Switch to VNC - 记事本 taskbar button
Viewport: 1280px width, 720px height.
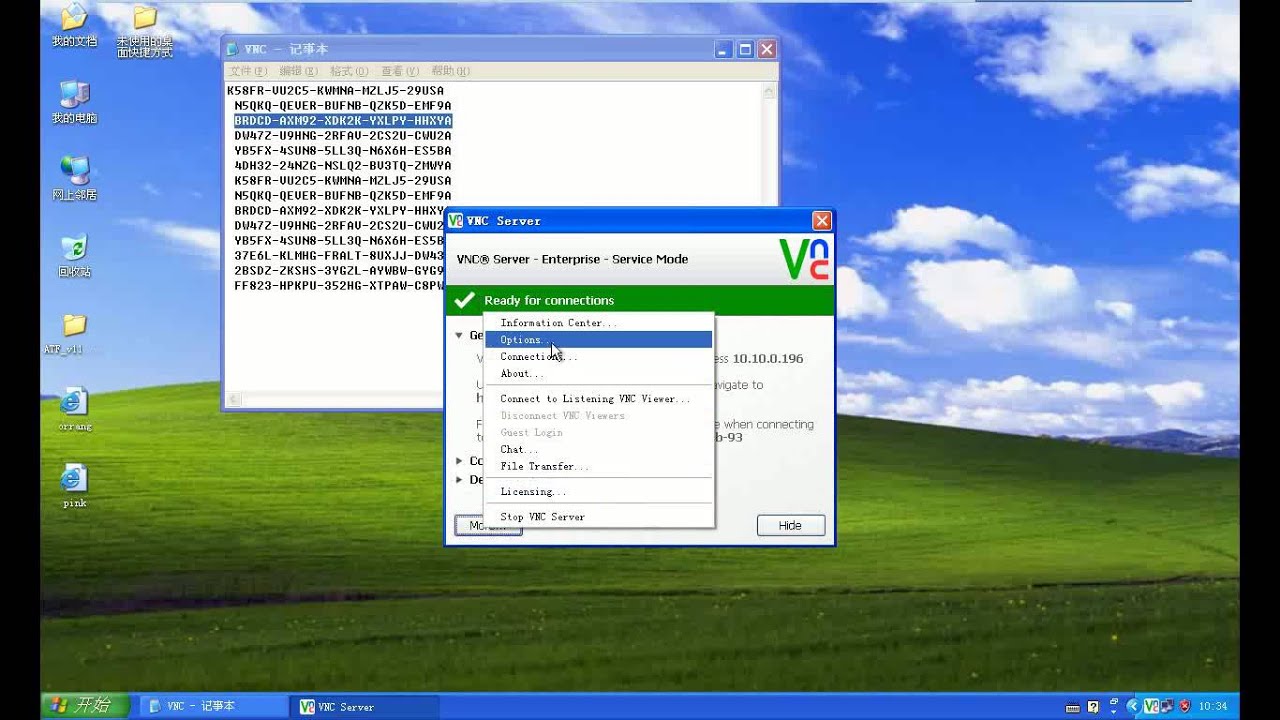(213, 706)
